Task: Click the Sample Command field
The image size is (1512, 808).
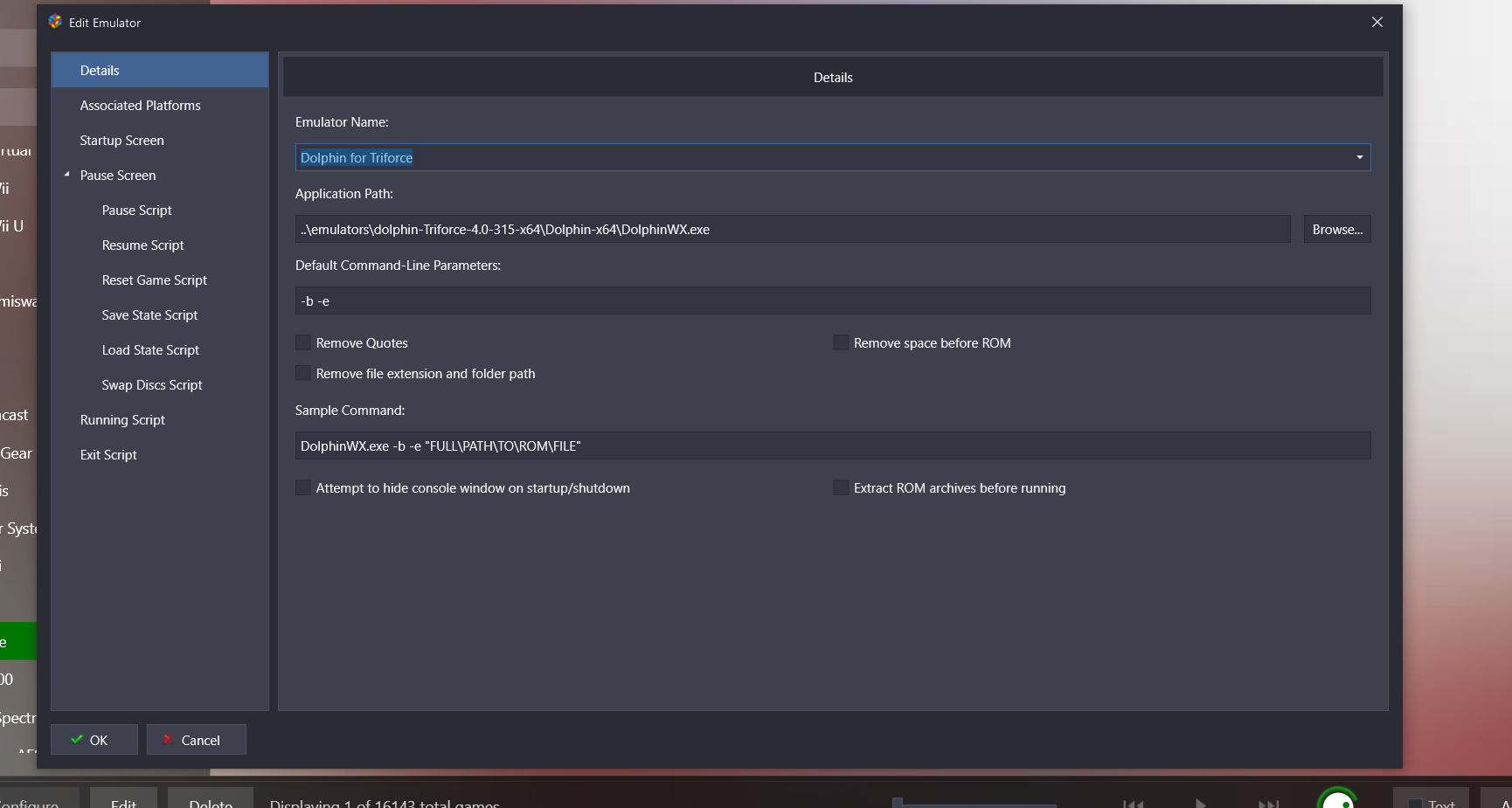Action: click(x=833, y=445)
